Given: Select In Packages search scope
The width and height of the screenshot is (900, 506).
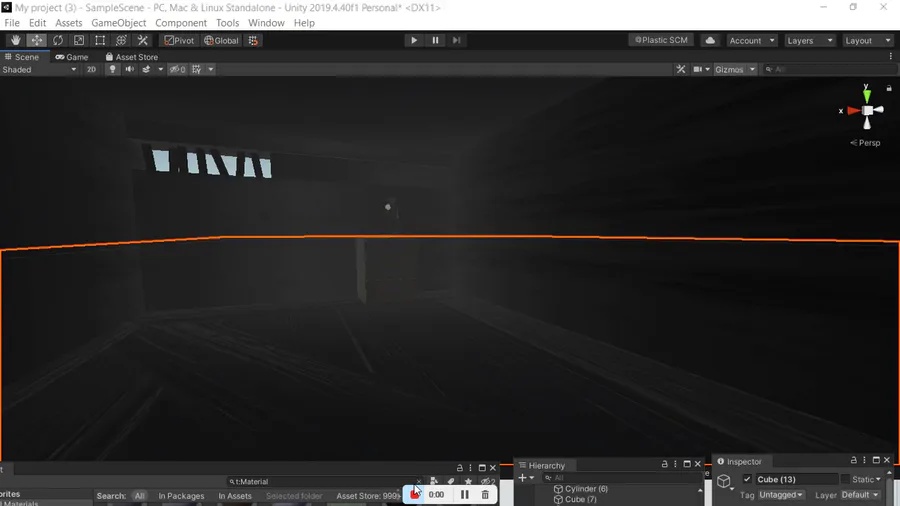Looking at the screenshot, I should 181,496.
